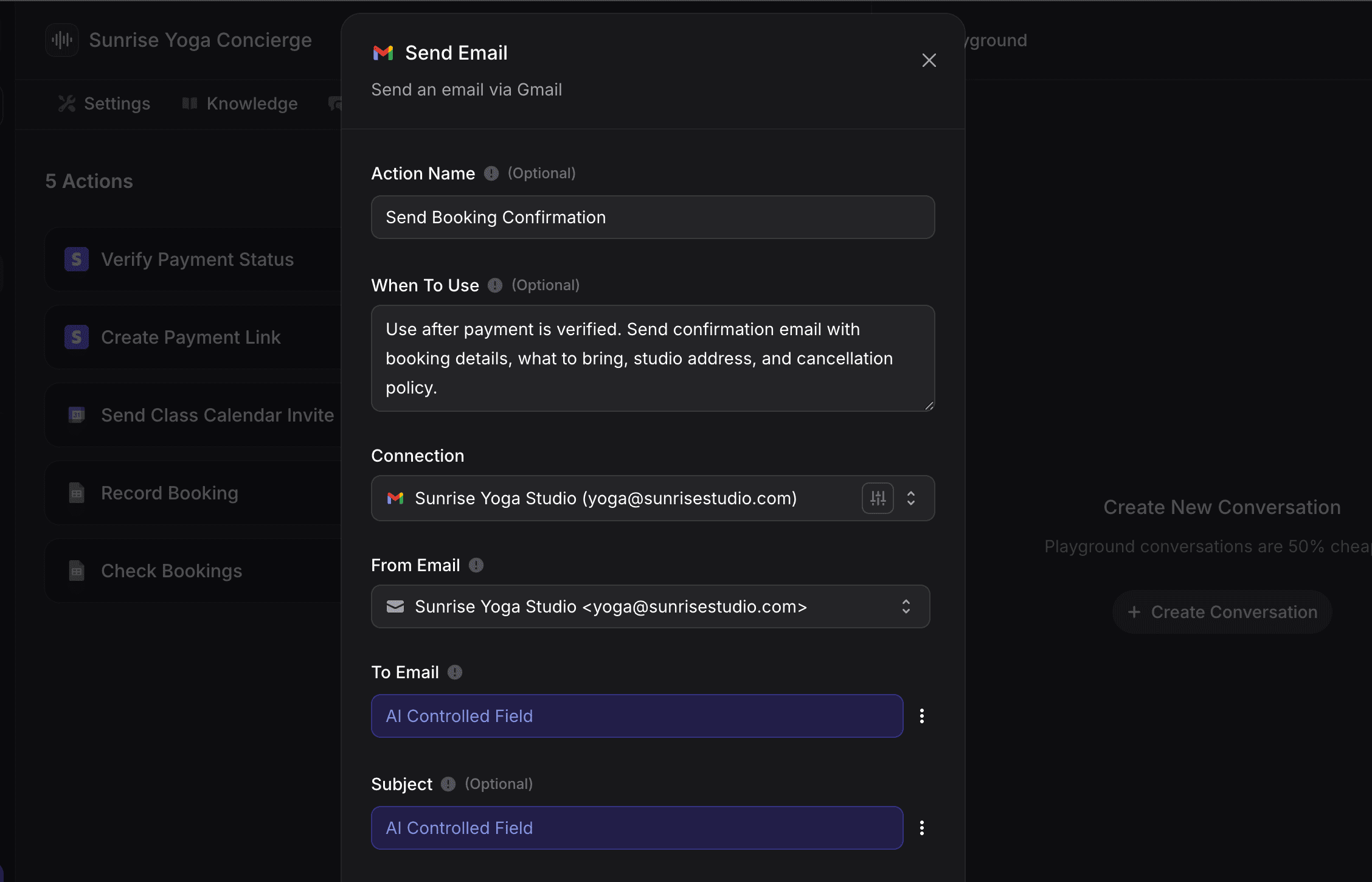Expand the Connection account dropdown
This screenshot has width=1372, height=882.
(x=910, y=498)
